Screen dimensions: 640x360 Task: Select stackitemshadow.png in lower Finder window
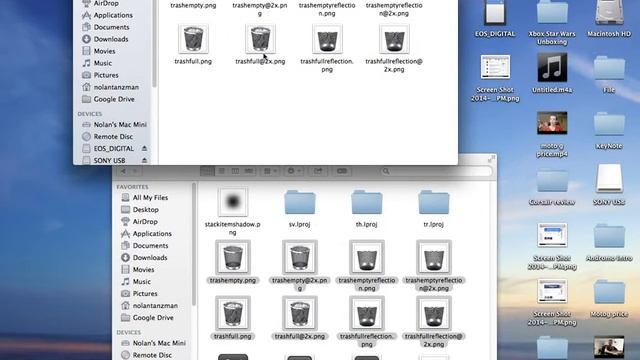pos(232,202)
